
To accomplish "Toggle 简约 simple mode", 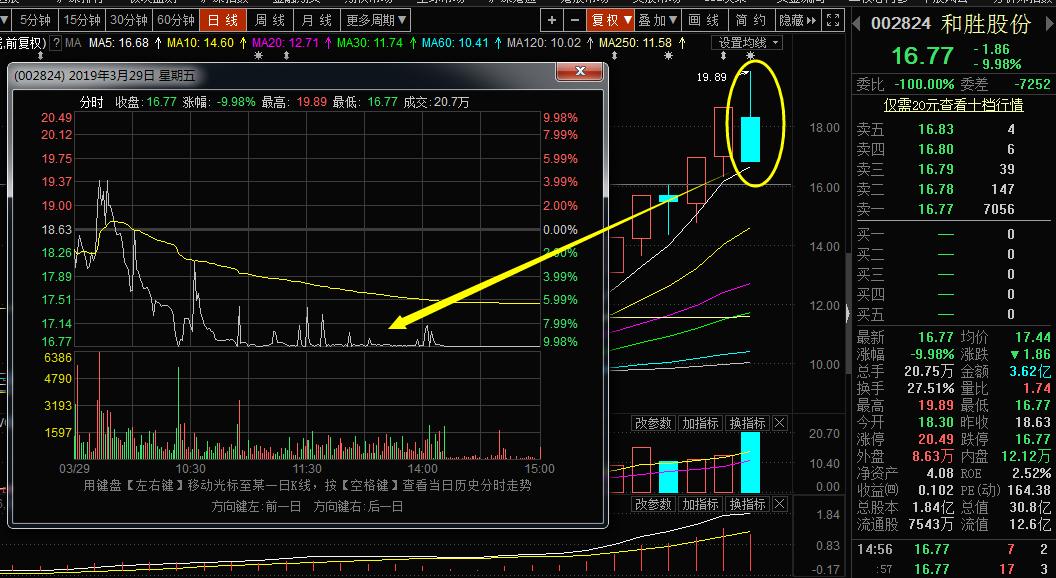I will 751,20.
